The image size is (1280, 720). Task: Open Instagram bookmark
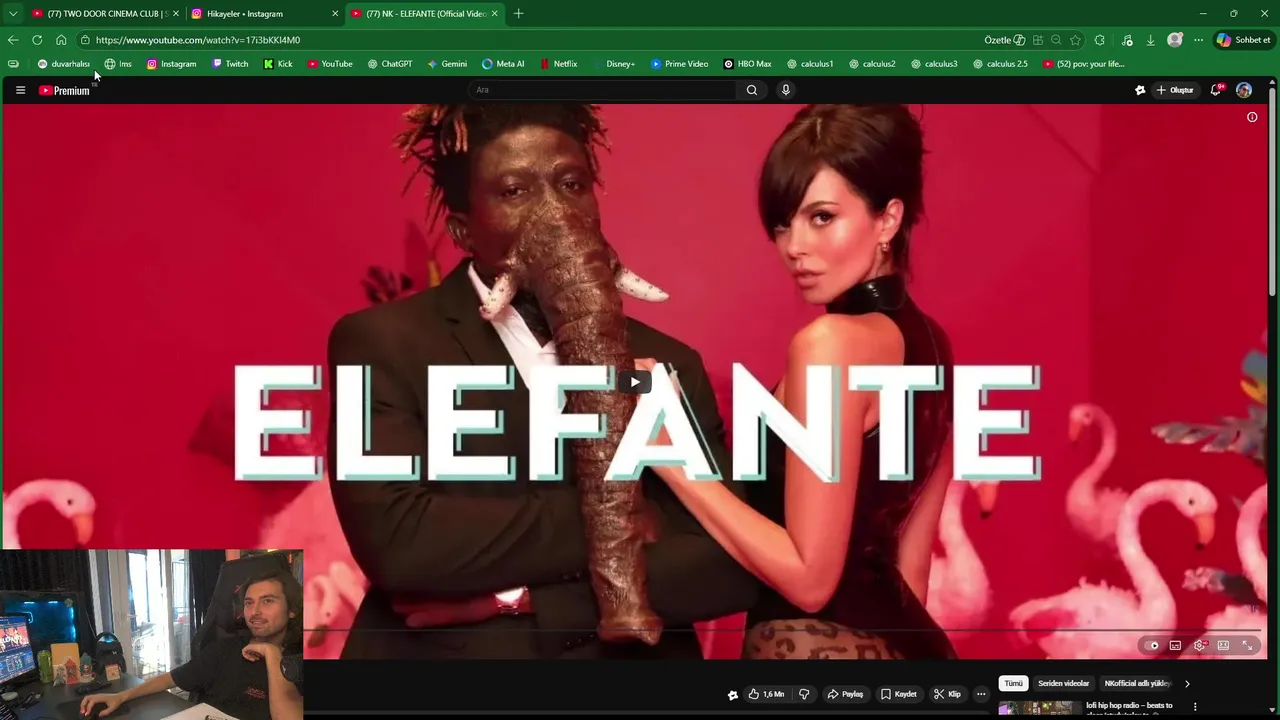[171, 64]
